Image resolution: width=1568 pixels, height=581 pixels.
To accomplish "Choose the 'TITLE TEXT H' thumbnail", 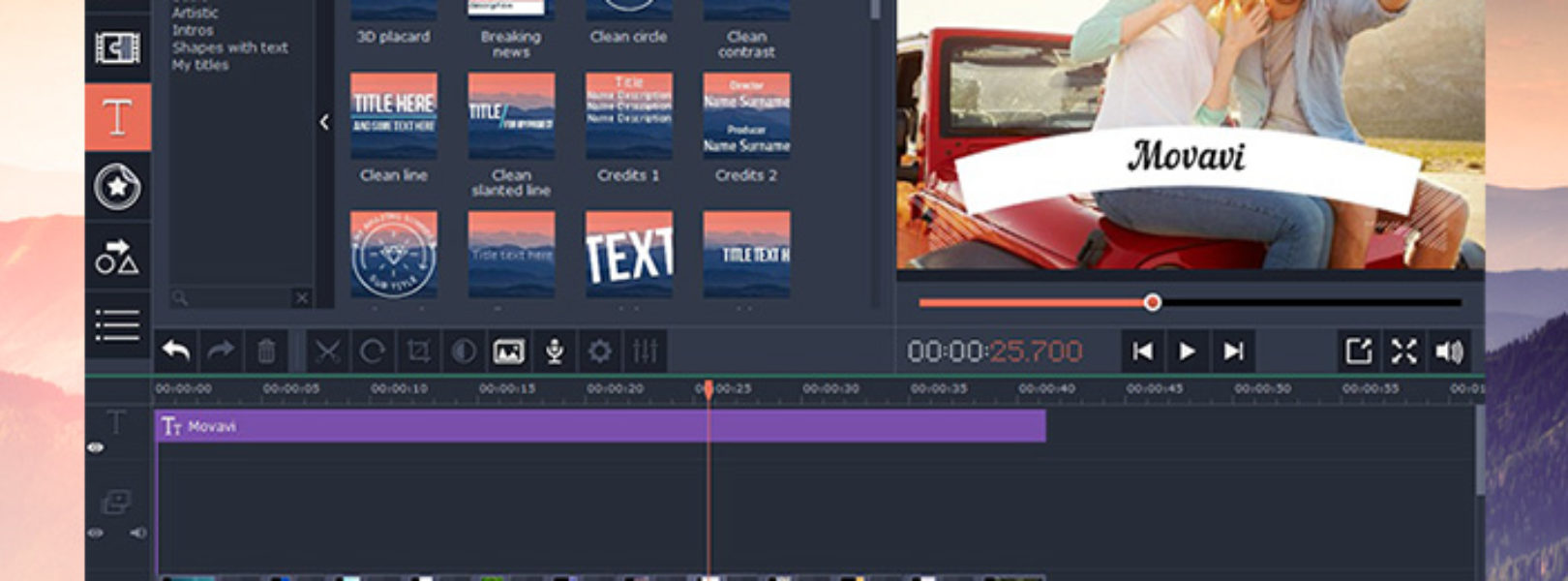I will (x=746, y=255).
